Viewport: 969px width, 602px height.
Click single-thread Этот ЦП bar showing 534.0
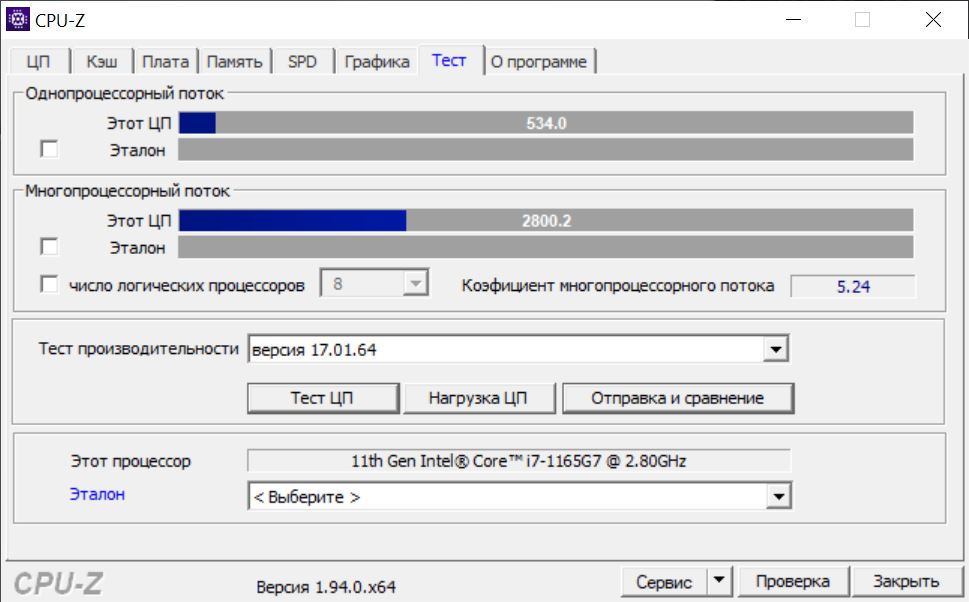coord(546,123)
